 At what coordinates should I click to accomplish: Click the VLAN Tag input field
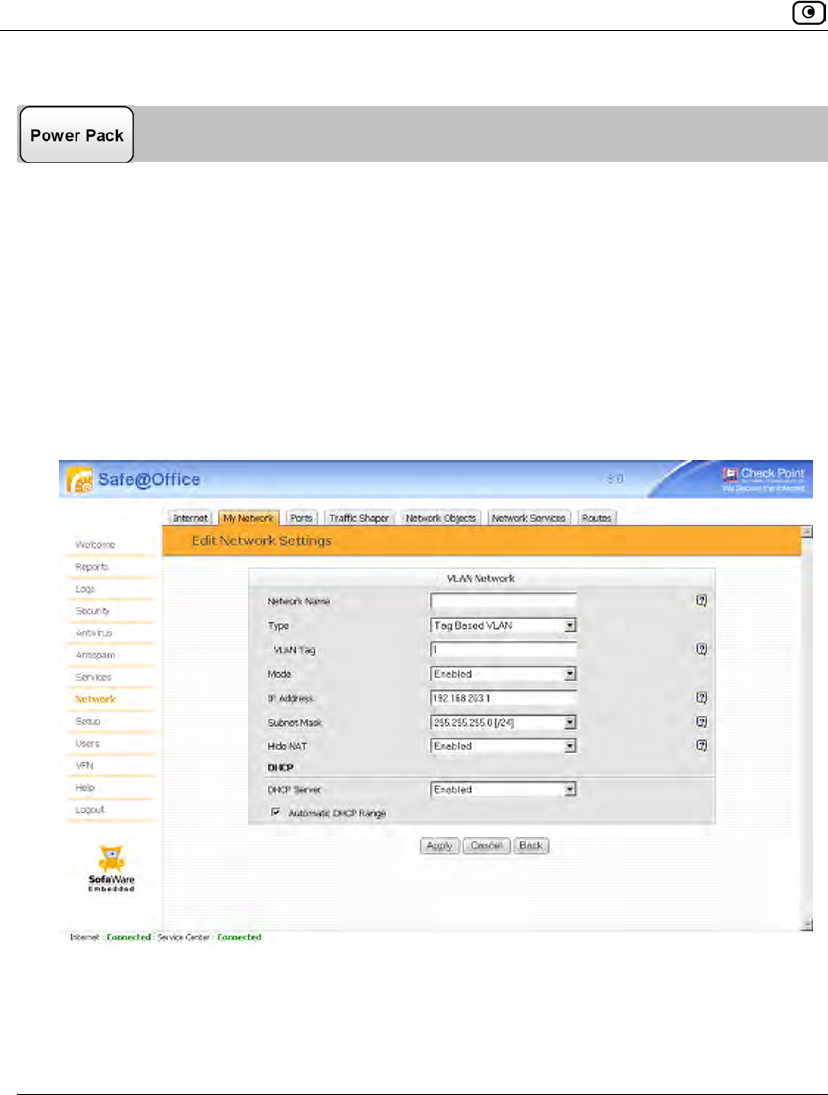click(503, 649)
